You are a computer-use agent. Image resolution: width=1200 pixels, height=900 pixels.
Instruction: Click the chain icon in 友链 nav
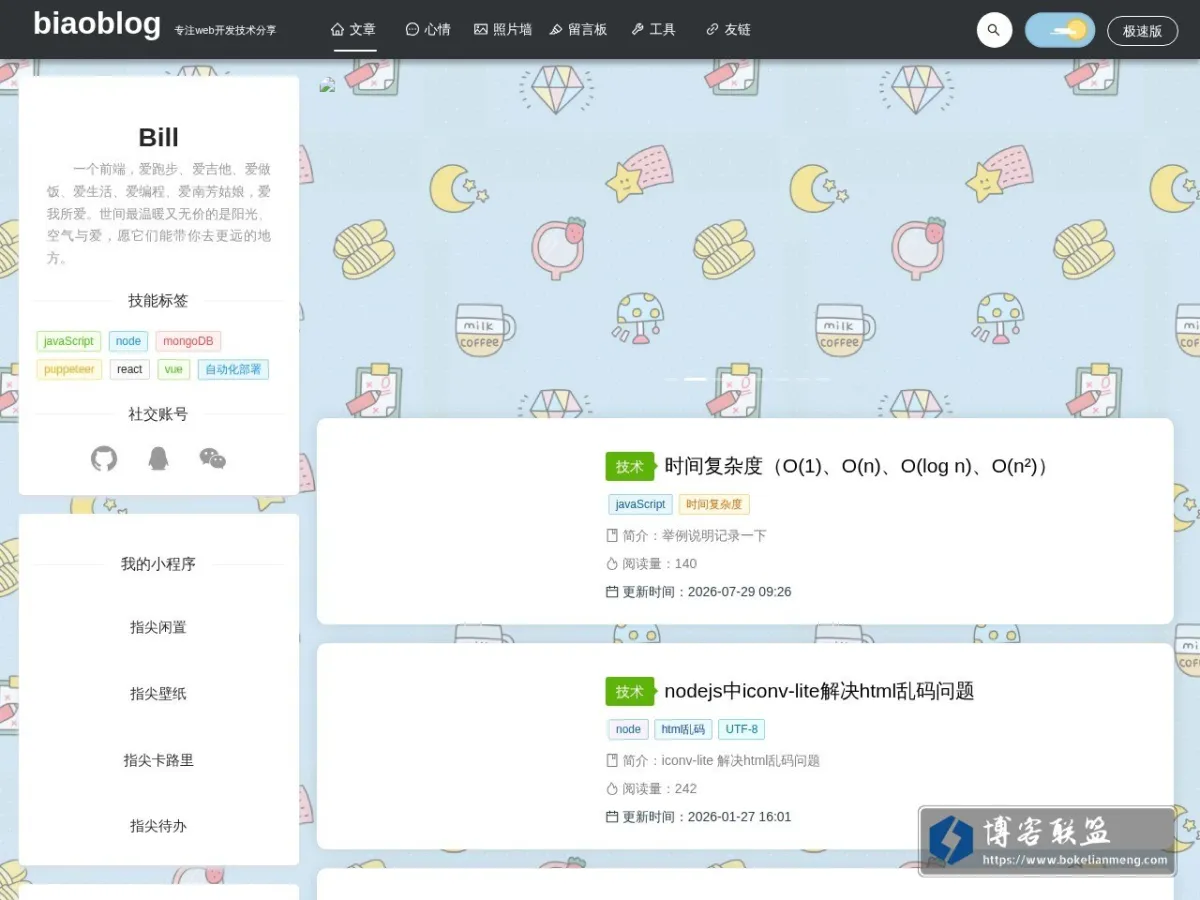(712, 30)
